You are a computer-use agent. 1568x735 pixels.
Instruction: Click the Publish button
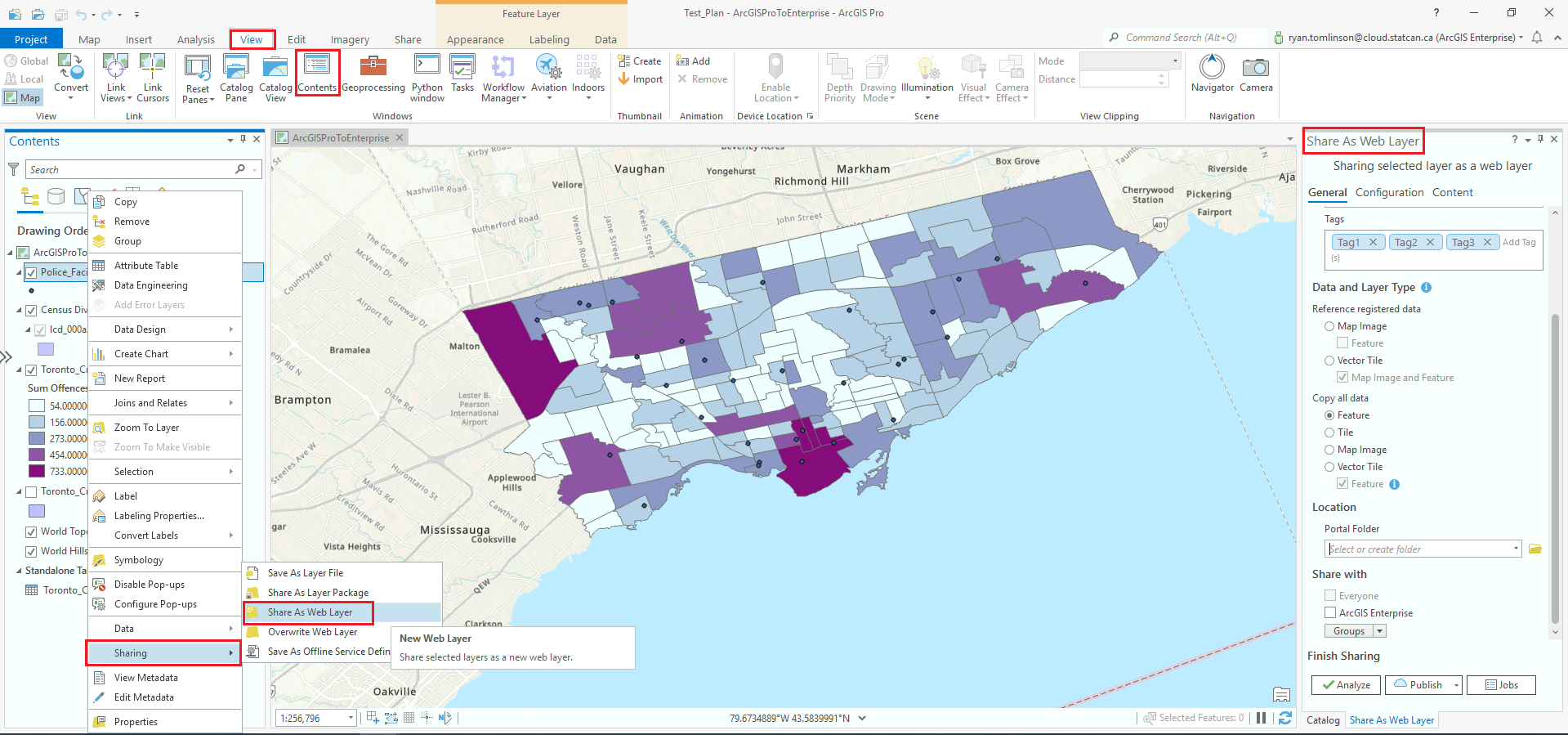point(1418,685)
